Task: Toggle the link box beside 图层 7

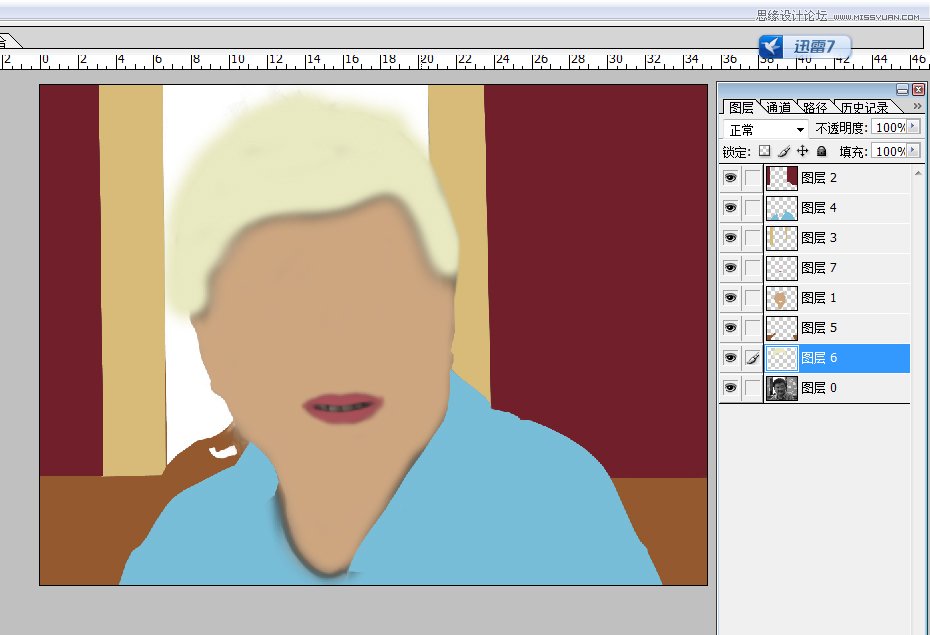Action: 753,268
